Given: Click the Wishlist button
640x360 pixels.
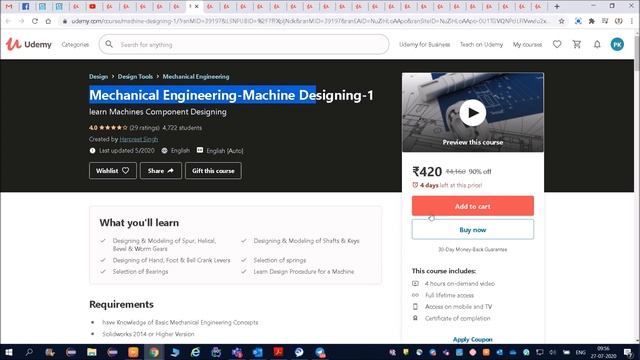Looking at the screenshot, I should coord(113,171).
